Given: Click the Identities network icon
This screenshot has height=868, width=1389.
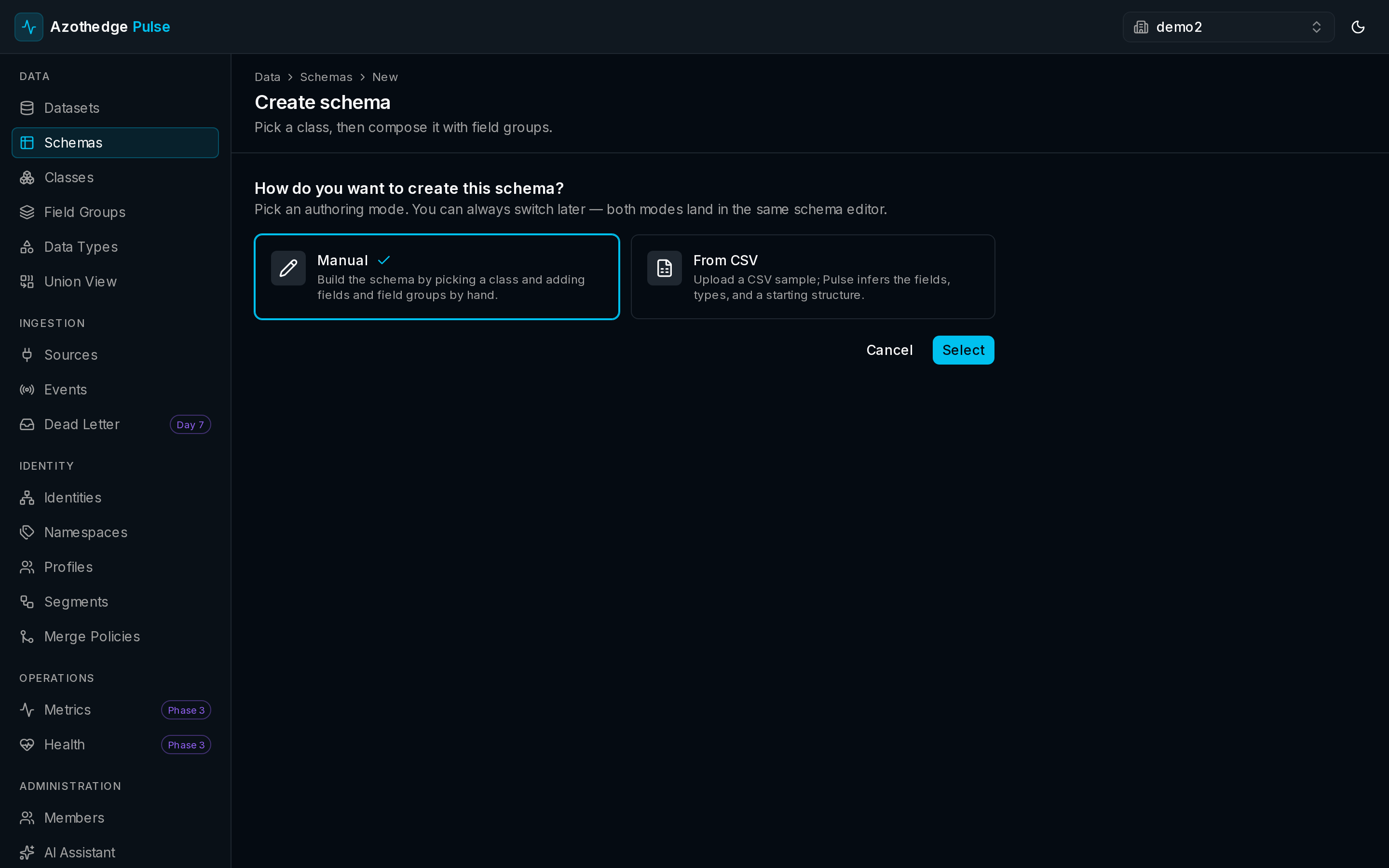Looking at the screenshot, I should tap(27, 498).
